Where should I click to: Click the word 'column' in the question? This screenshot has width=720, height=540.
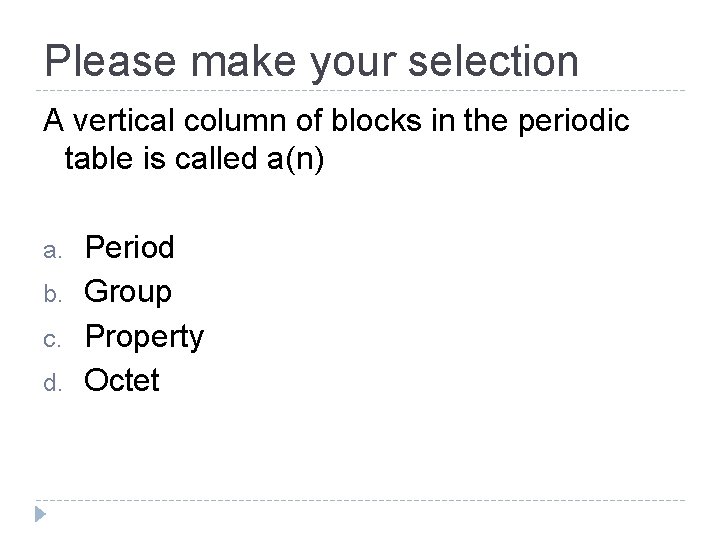click(x=235, y=120)
